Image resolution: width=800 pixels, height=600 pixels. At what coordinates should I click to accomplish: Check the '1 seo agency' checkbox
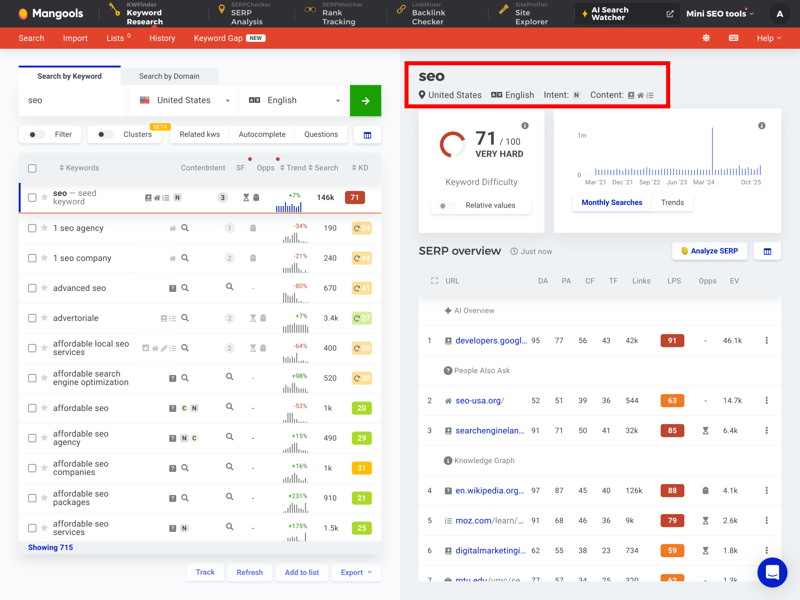click(x=32, y=228)
